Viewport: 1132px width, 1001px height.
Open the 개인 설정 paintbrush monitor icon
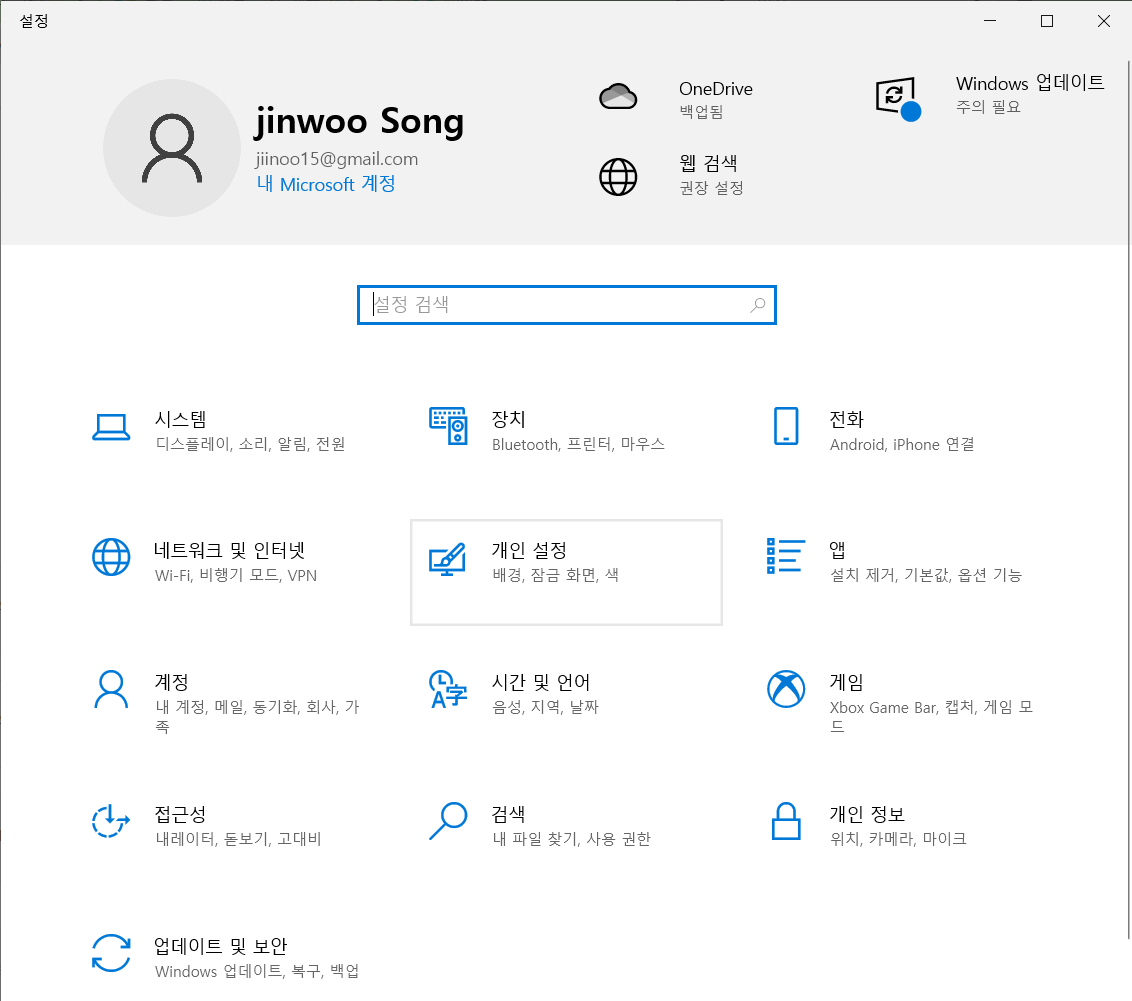pos(448,559)
